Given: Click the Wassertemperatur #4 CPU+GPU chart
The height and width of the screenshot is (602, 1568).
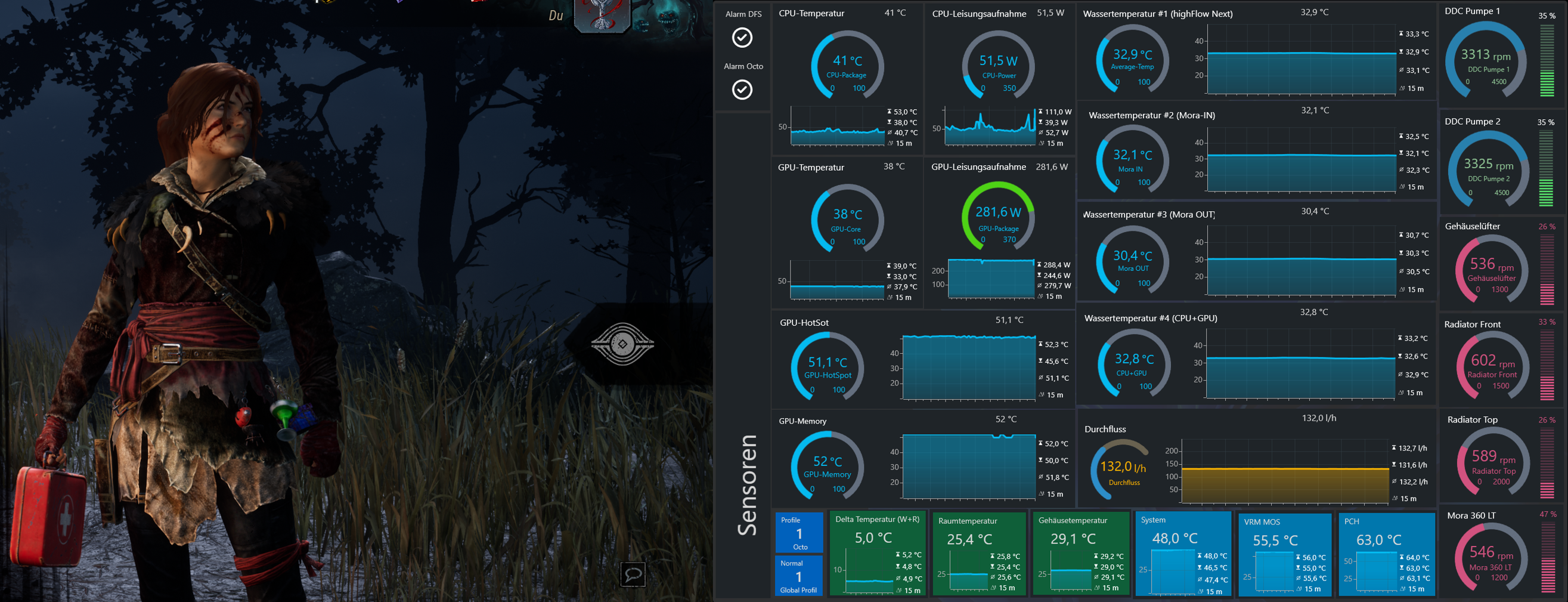Looking at the screenshot, I should coord(1301,364).
